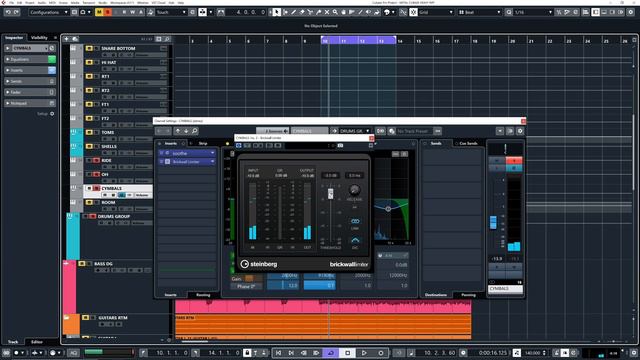Click the Panning tab in Sends
The width and height of the screenshot is (640, 360).
pos(468,295)
